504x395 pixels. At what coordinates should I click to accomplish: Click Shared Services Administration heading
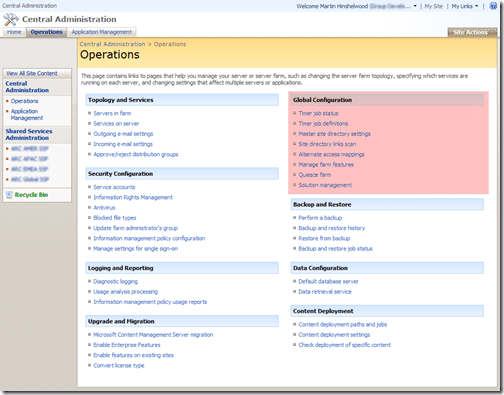click(29, 135)
